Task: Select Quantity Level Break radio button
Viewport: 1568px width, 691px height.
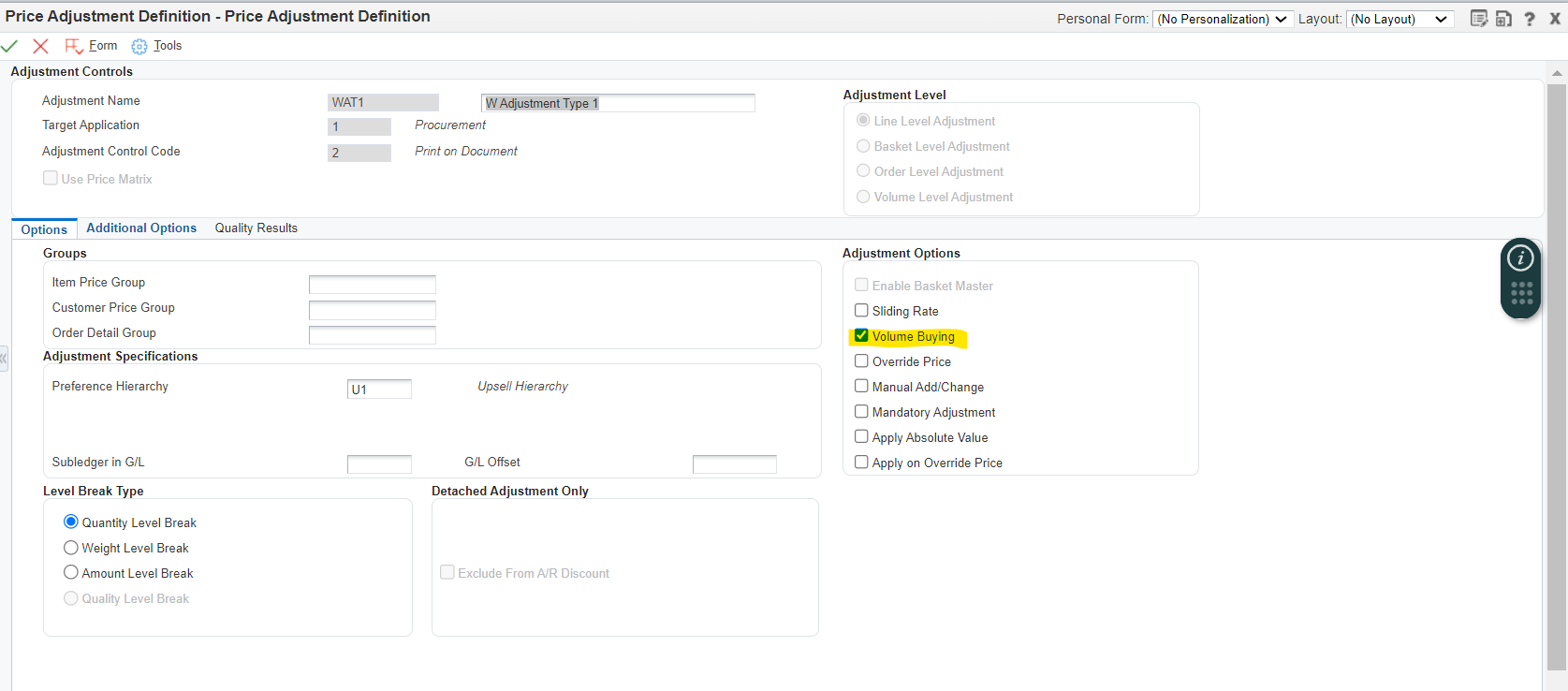Action: pyautogui.click(x=71, y=522)
